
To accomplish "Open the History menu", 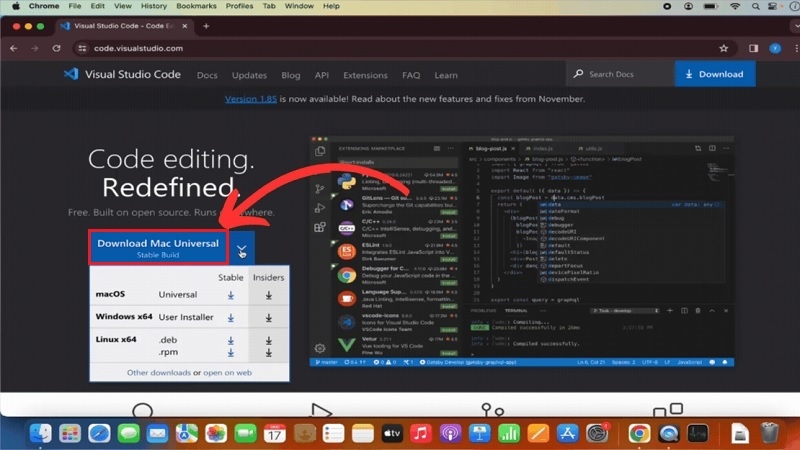I will 154,6.
